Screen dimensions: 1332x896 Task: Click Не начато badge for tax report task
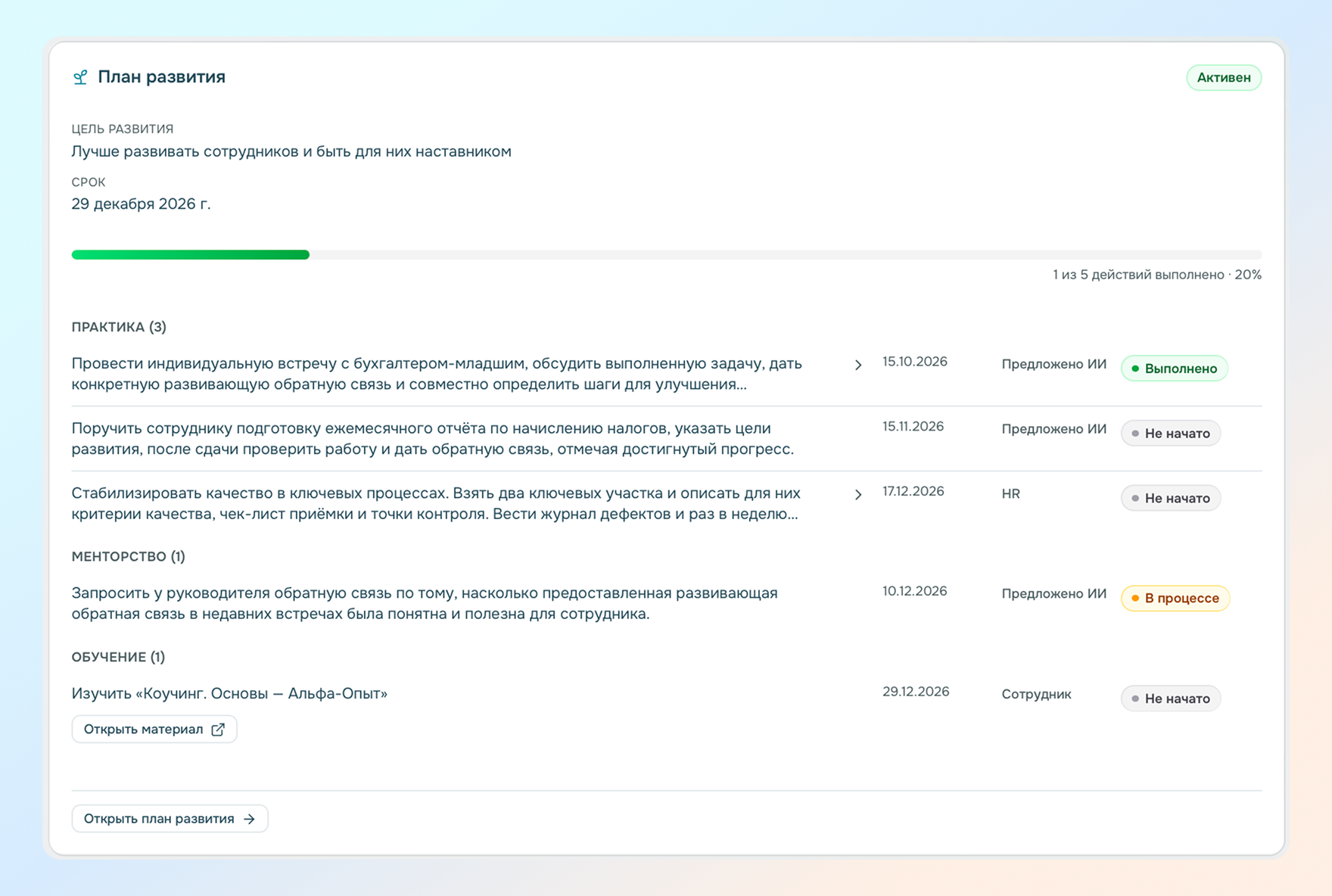pyautogui.click(x=1170, y=434)
